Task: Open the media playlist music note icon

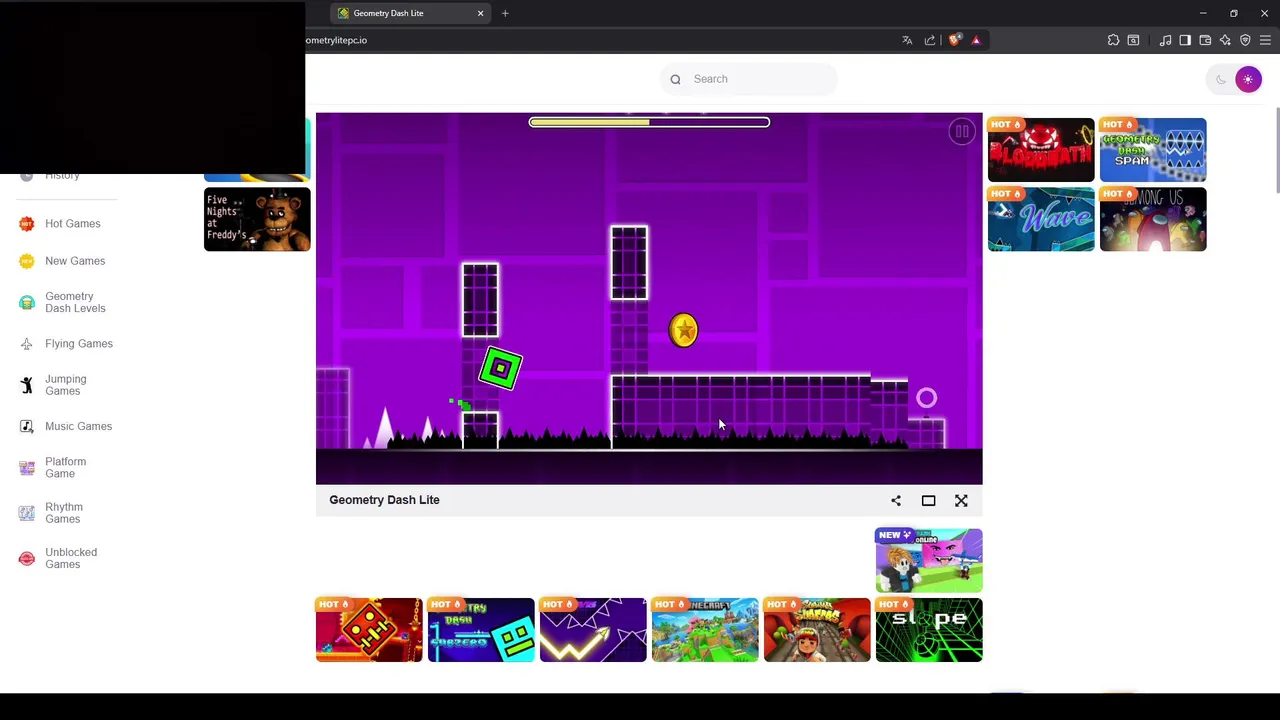Action: coord(1165,40)
